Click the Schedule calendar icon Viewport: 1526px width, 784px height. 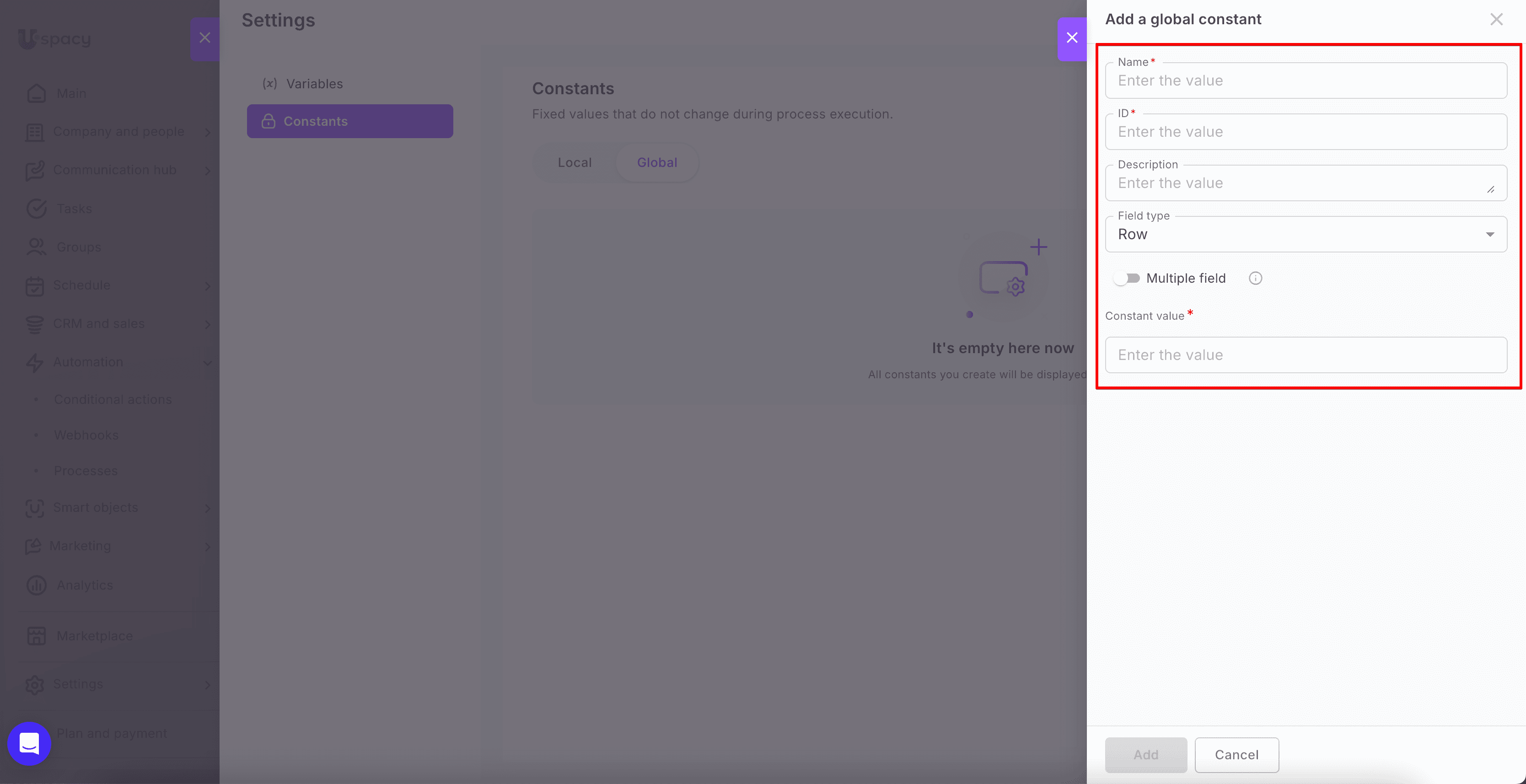34,285
